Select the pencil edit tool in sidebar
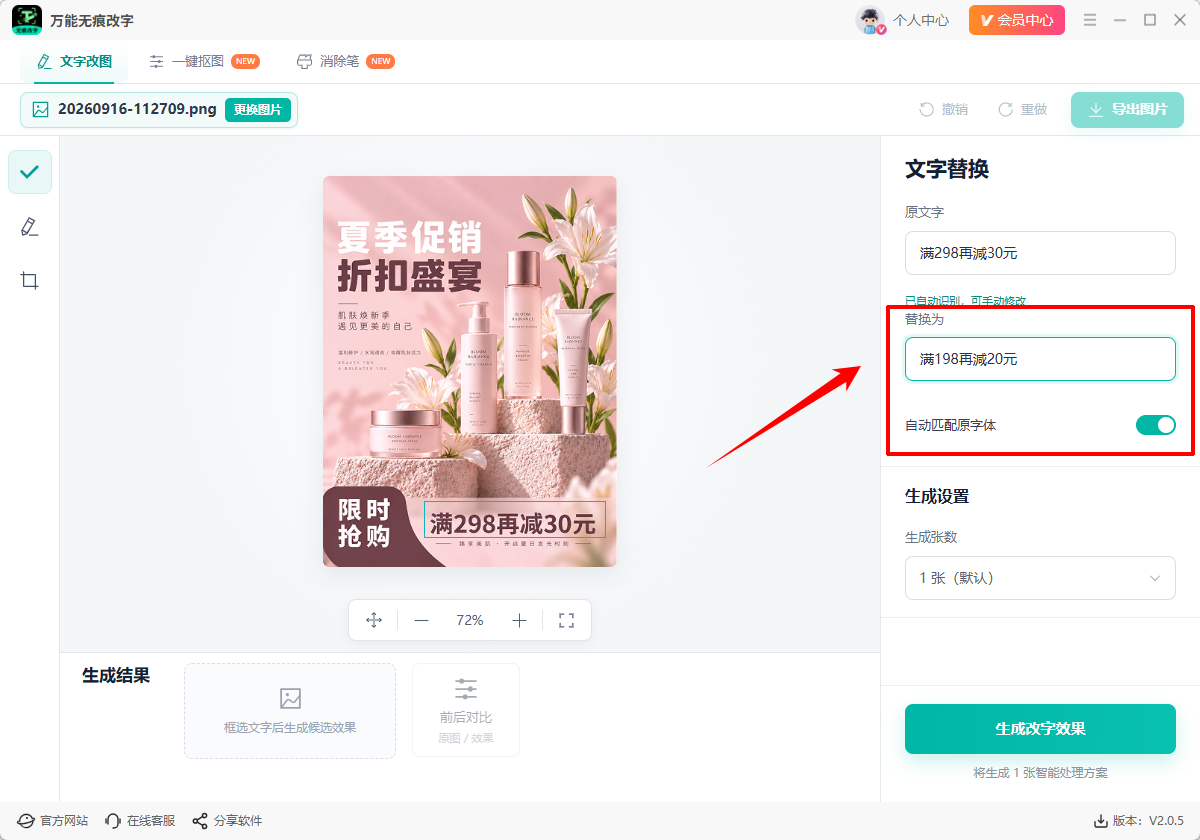The image size is (1200, 840). point(30,227)
